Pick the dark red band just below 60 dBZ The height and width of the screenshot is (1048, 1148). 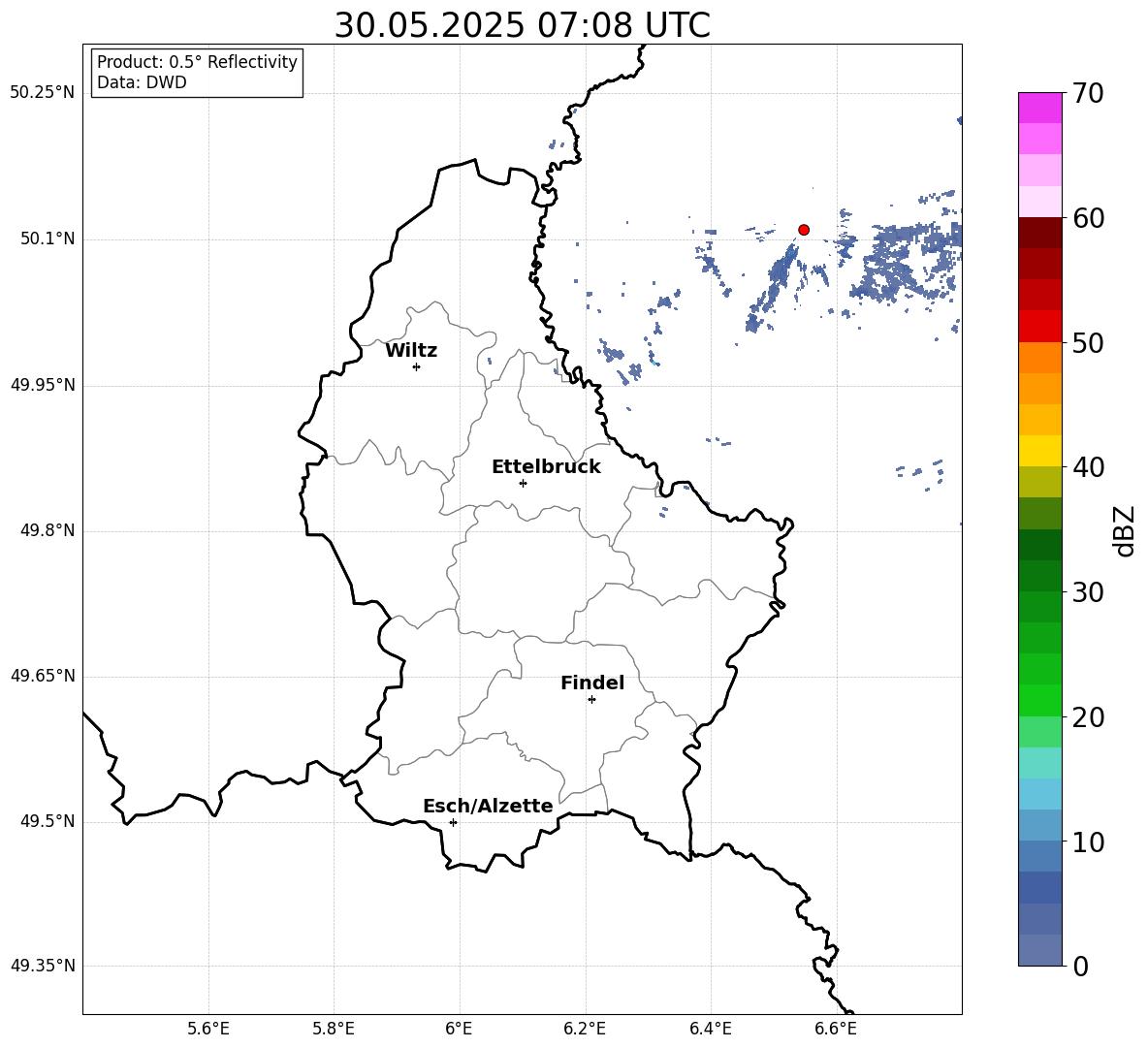click(x=1040, y=233)
